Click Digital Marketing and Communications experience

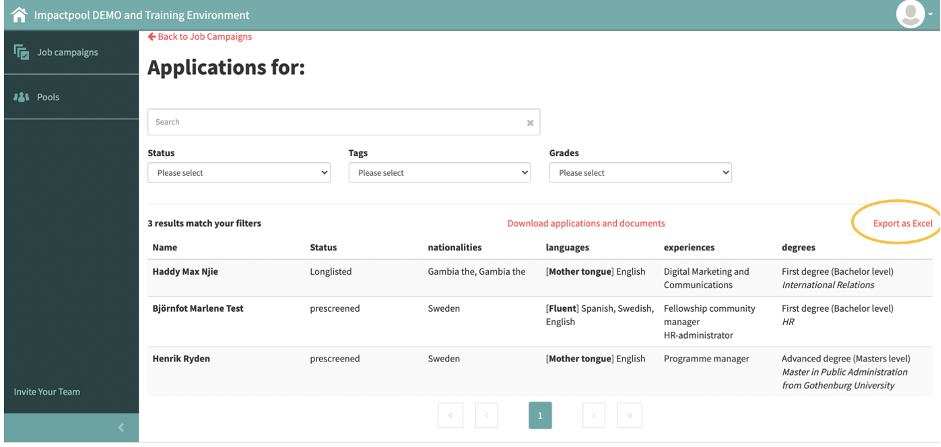coord(706,278)
